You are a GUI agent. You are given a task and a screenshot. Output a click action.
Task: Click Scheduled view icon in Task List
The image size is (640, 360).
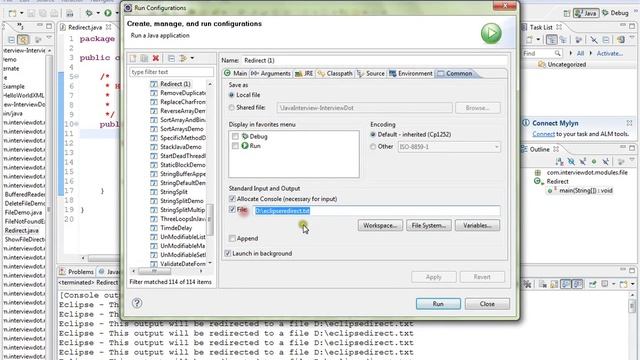pos(563,40)
